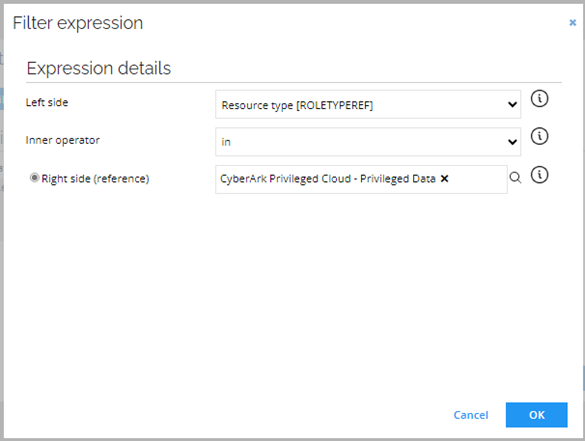Click the 'Left side' field label
Screen dimensions: 585x441
pos(47,102)
